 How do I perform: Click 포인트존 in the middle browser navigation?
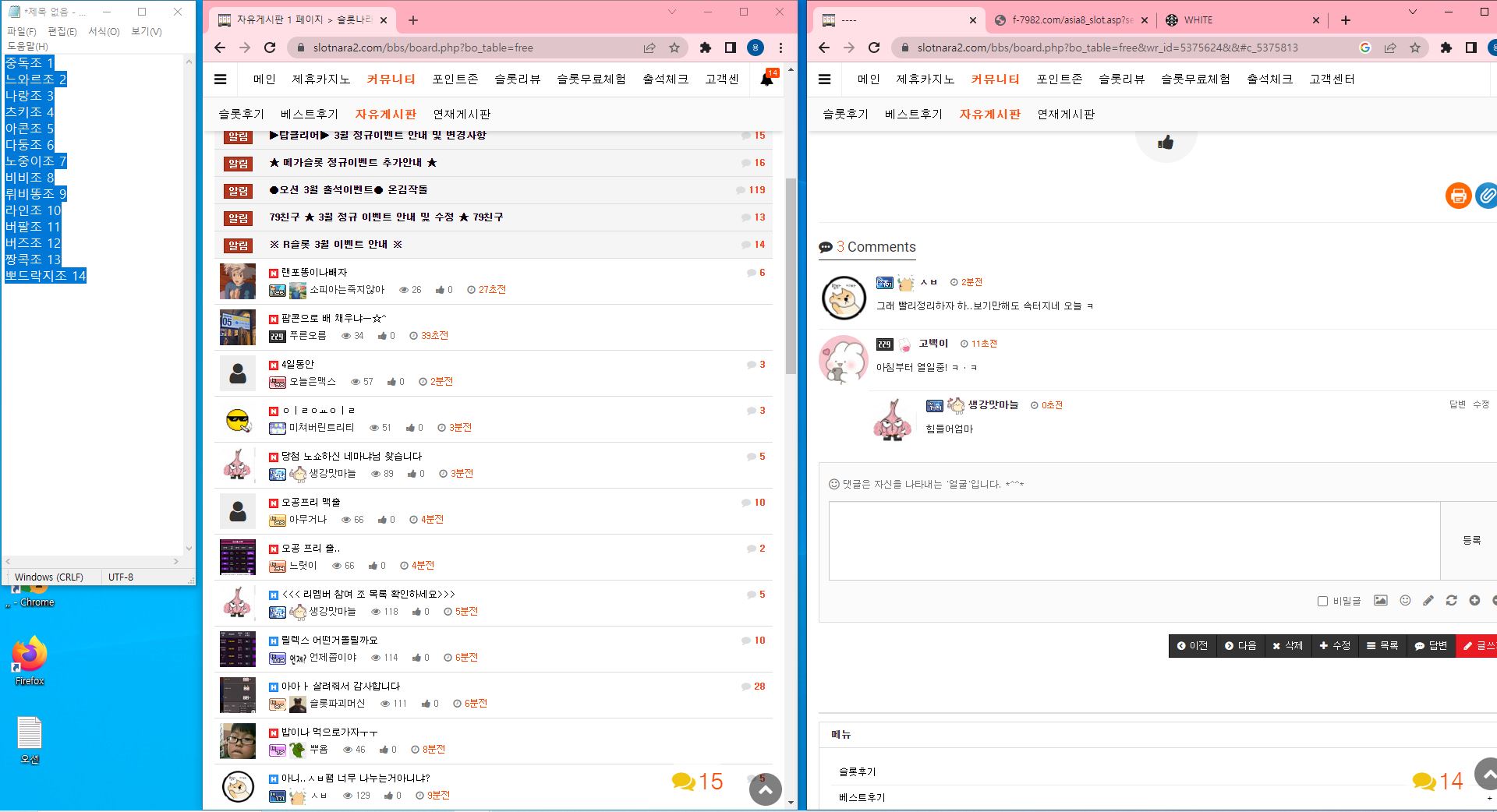tap(455, 79)
